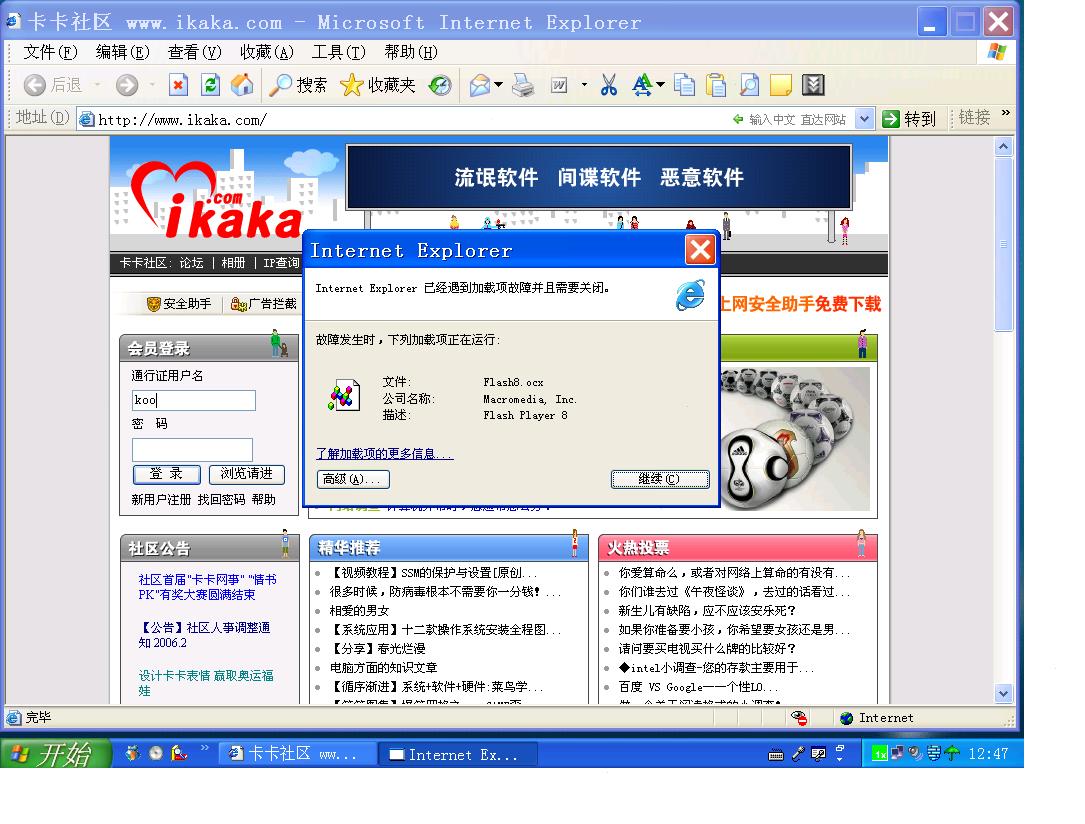Screen dimensions: 1085x824
Task: Click the keyboard icon in language bar
Action: (776, 755)
